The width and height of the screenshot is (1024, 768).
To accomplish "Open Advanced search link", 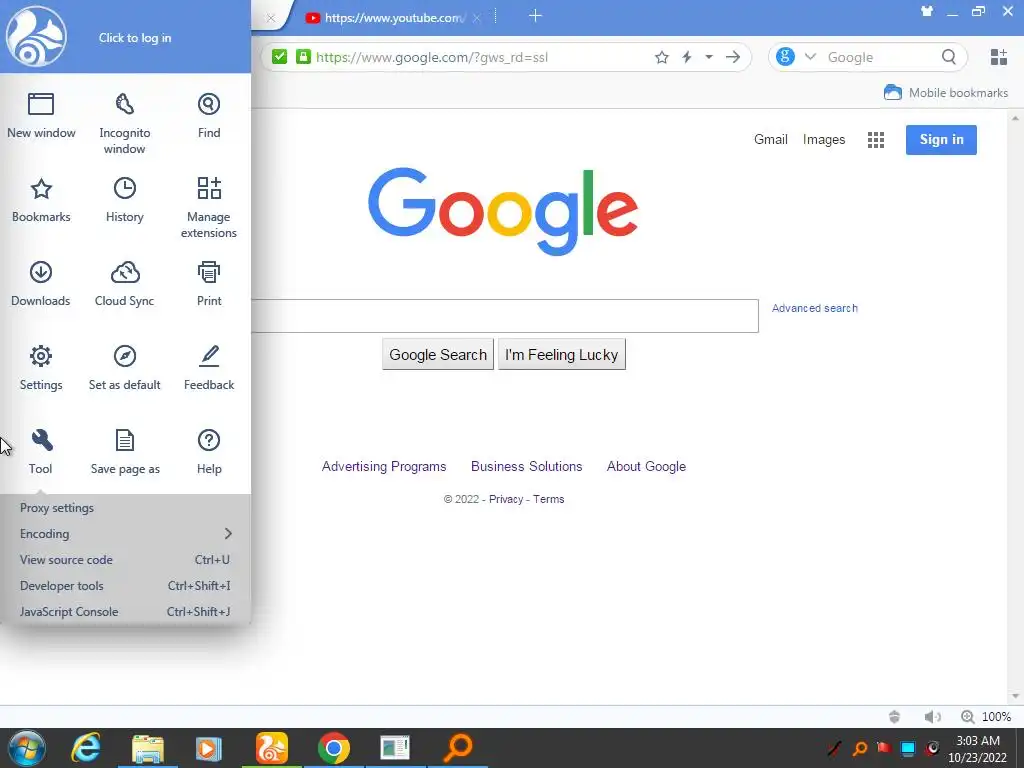I will (x=814, y=308).
